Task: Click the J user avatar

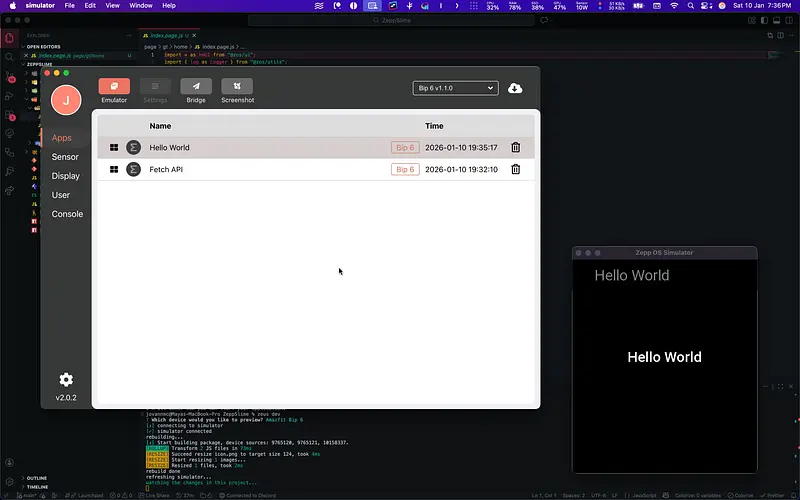Action: [x=66, y=99]
